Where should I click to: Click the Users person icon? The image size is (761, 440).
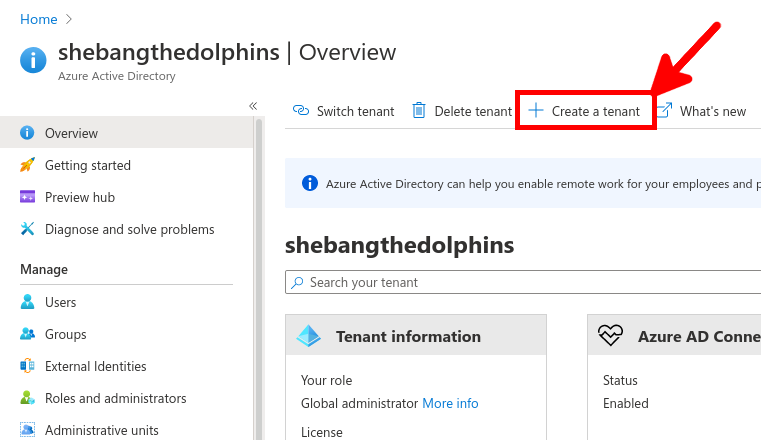27,301
